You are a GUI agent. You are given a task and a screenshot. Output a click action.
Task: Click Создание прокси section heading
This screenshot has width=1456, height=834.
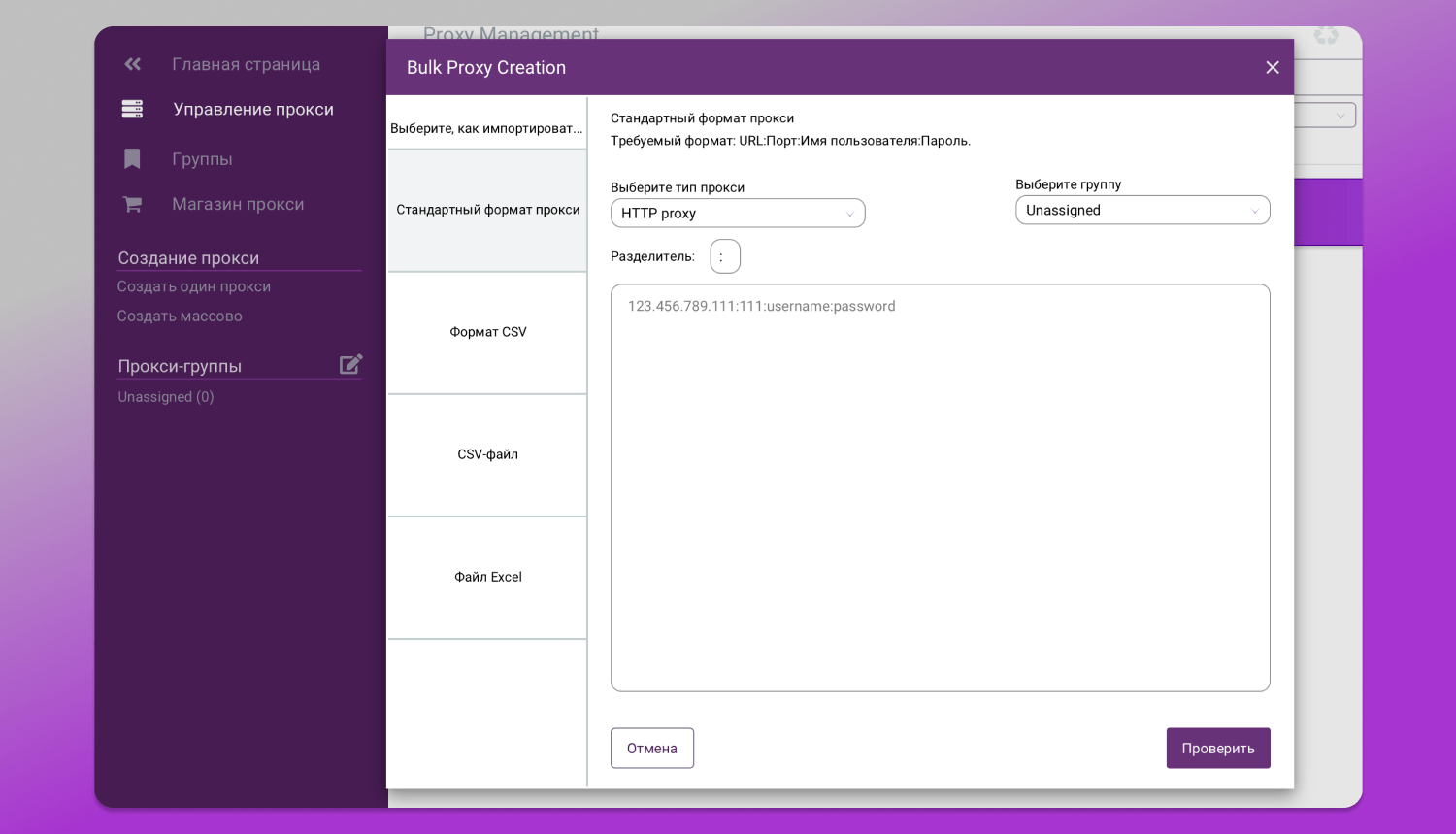(188, 258)
